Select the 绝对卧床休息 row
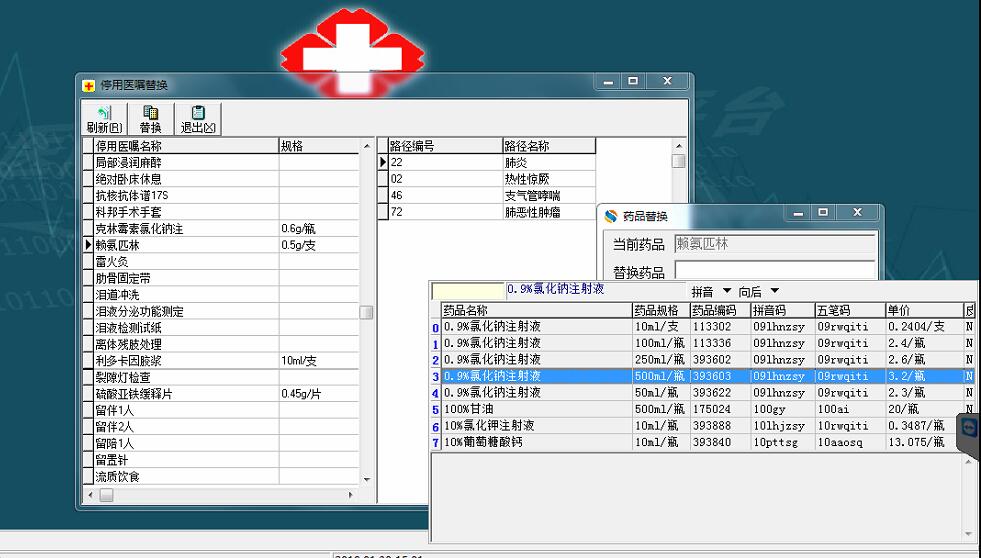 point(221,179)
